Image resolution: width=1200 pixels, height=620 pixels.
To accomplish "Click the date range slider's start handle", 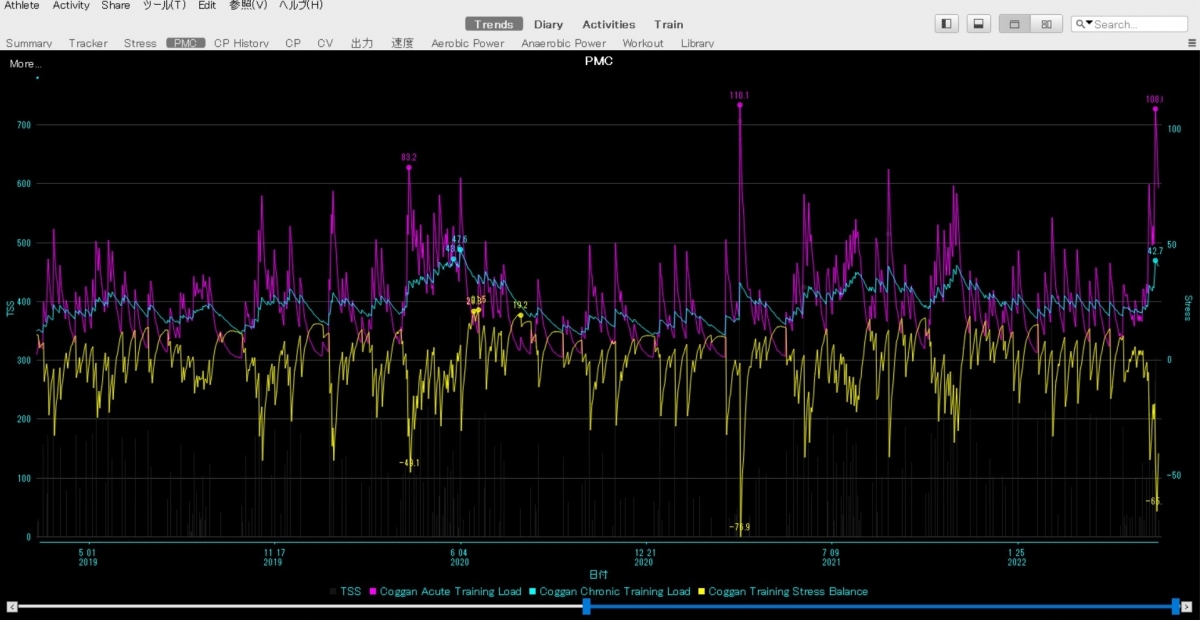I will click(587, 606).
